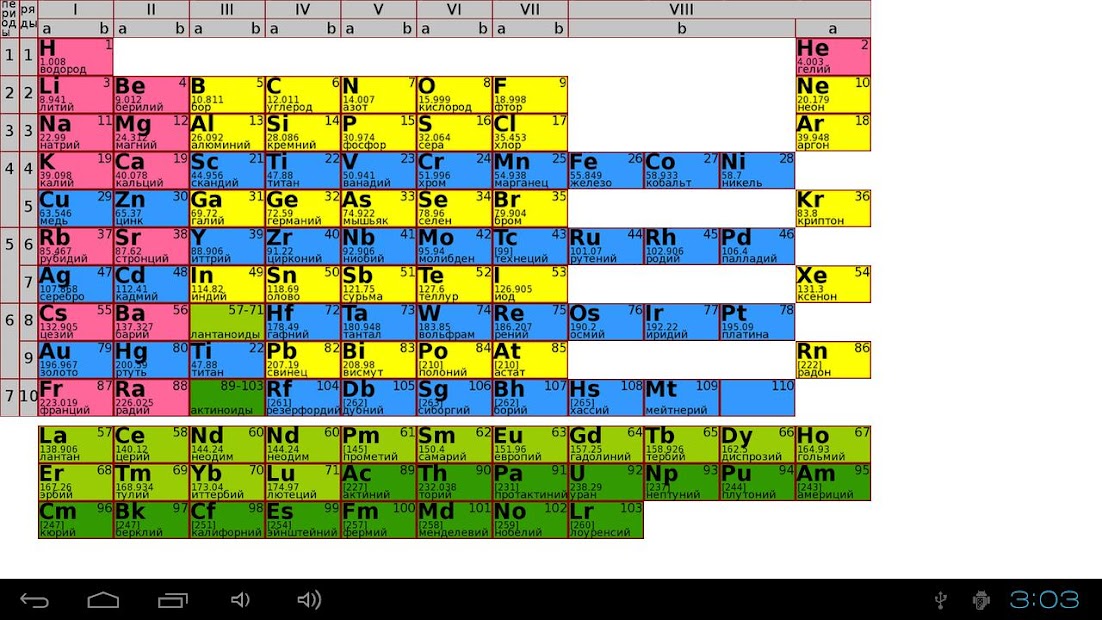1102x620 pixels.
Task: Tap the volume down speaker icon
Action: pos(240,600)
